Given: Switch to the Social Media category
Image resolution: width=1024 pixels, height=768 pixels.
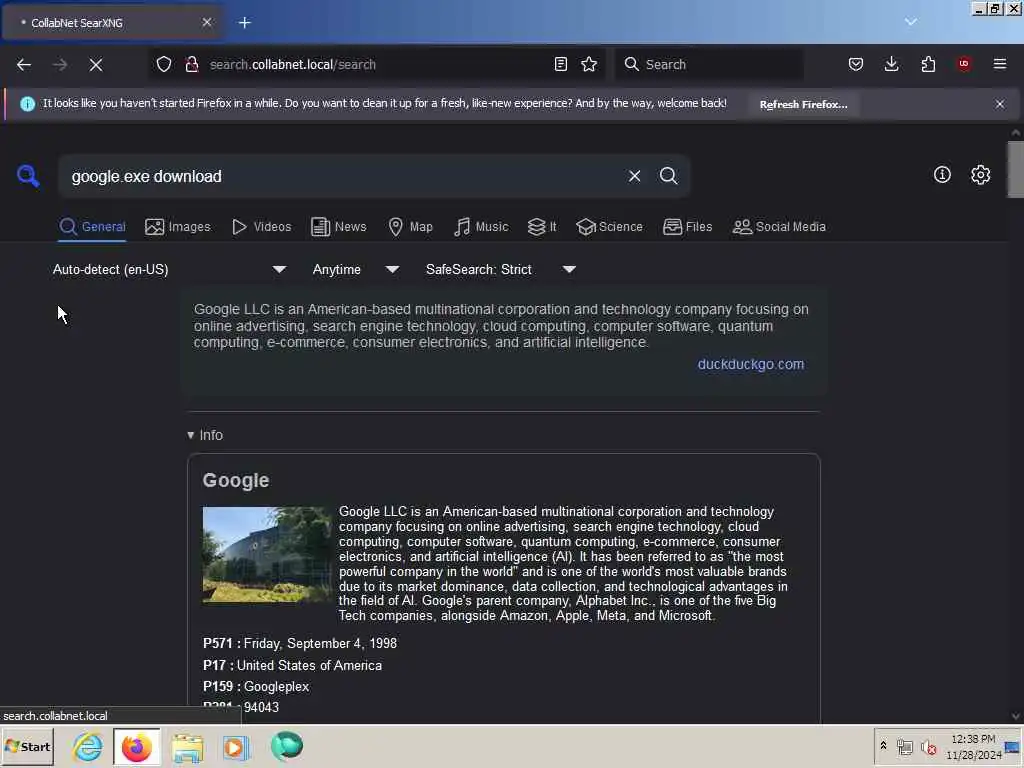Looking at the screenshot, I should coord(779,227).
